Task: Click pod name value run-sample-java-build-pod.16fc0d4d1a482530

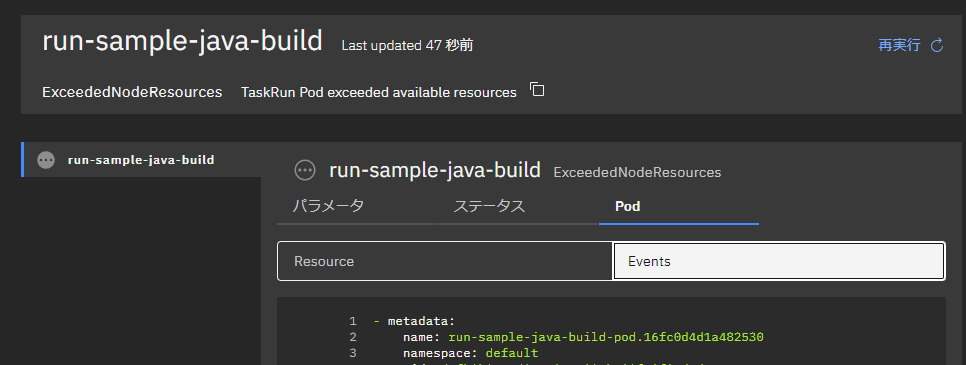Action: (606, 337)
